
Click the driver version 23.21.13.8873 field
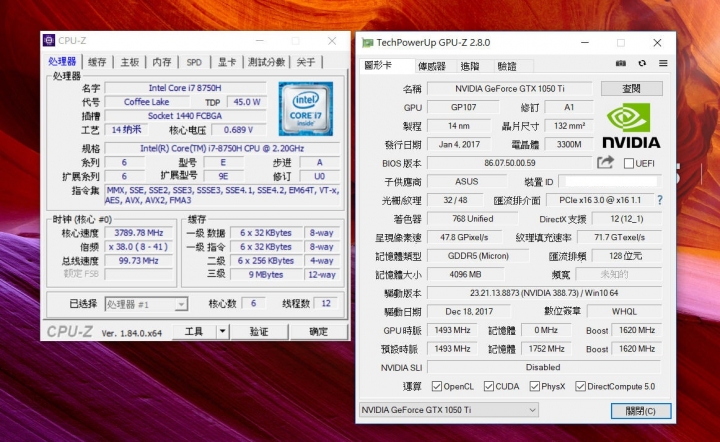click(544, 293)
